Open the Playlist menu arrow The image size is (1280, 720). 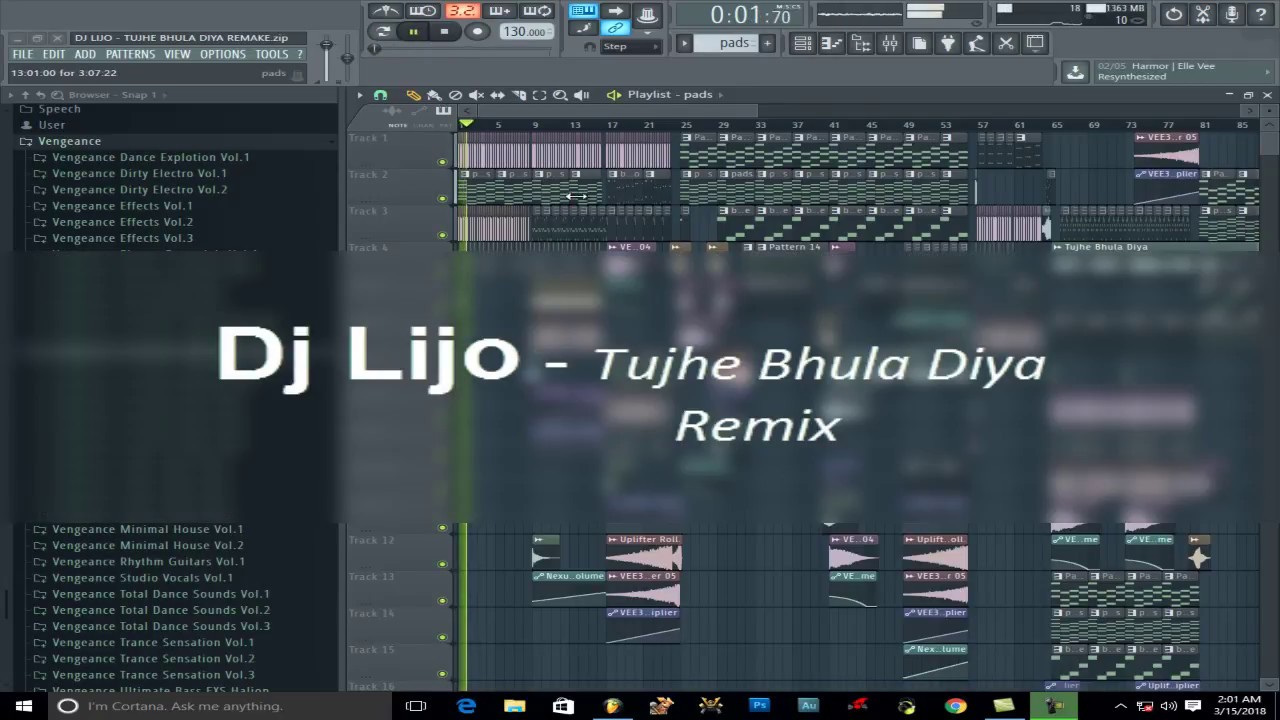[361, 95]
